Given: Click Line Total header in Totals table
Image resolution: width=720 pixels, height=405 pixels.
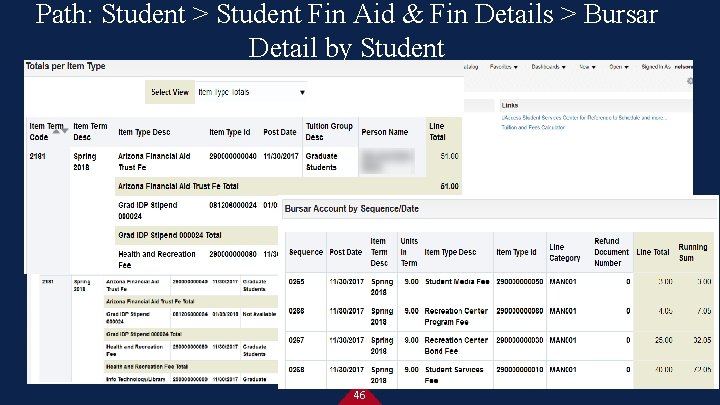Looking at the screenshot, I should pyautogui.click(x=437, y=132).
